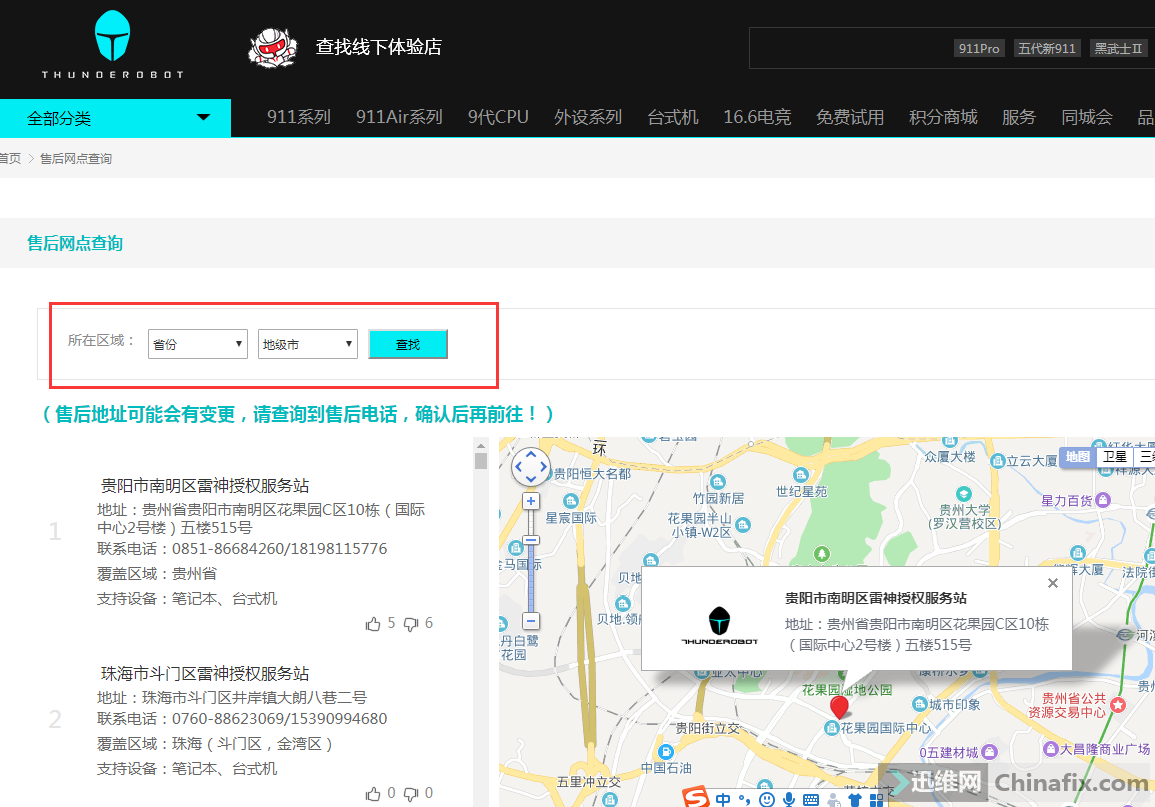
Task: Click 星宸国际 map marker
Action: pos(571,501)
